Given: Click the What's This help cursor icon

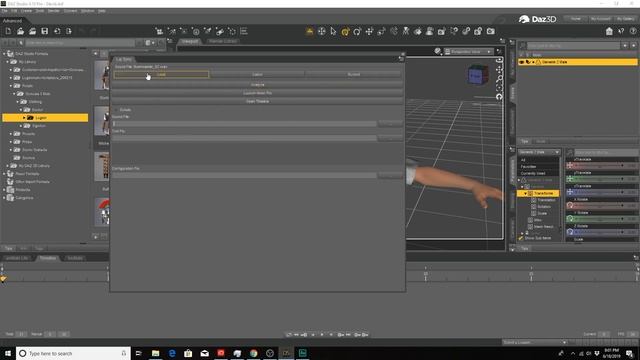Looking at the screenshot, I should (621, 31).
